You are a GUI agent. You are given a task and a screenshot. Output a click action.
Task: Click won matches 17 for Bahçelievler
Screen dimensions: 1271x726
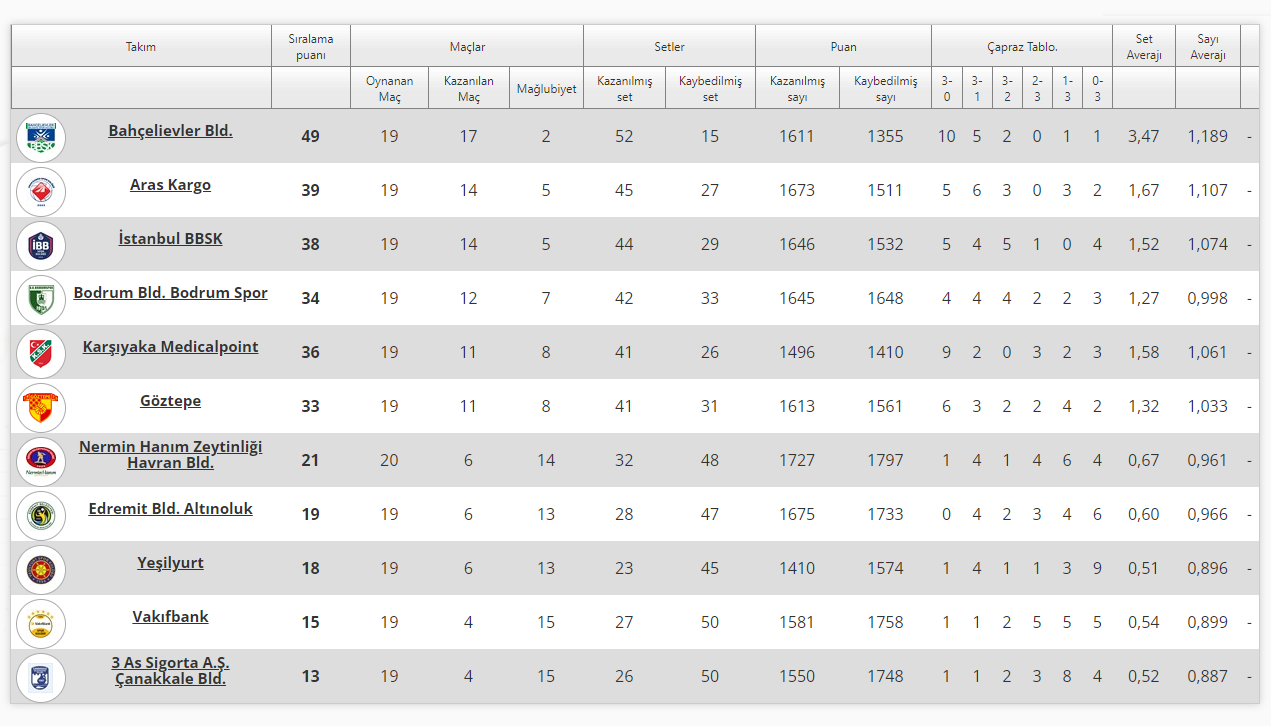tap(469, 136)
